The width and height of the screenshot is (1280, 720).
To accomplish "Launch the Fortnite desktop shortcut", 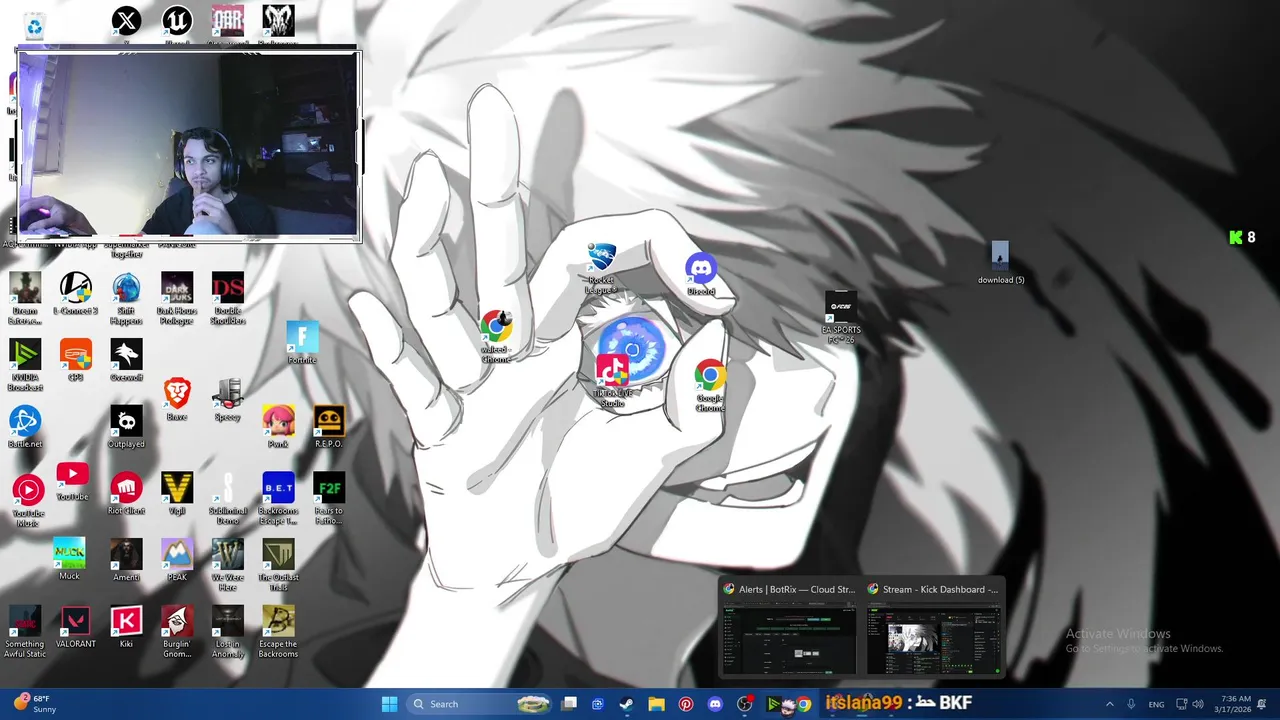I will pyautogui.click(x=302, y=343).
